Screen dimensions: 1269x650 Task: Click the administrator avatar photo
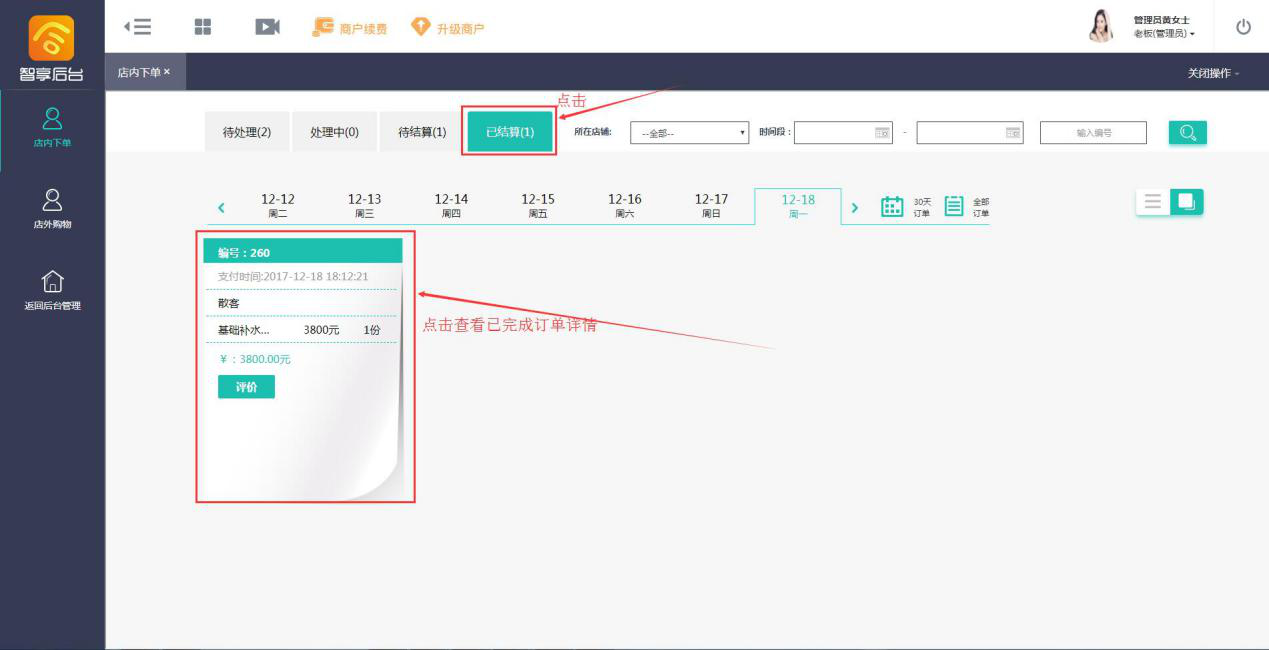coord(1101,26)
